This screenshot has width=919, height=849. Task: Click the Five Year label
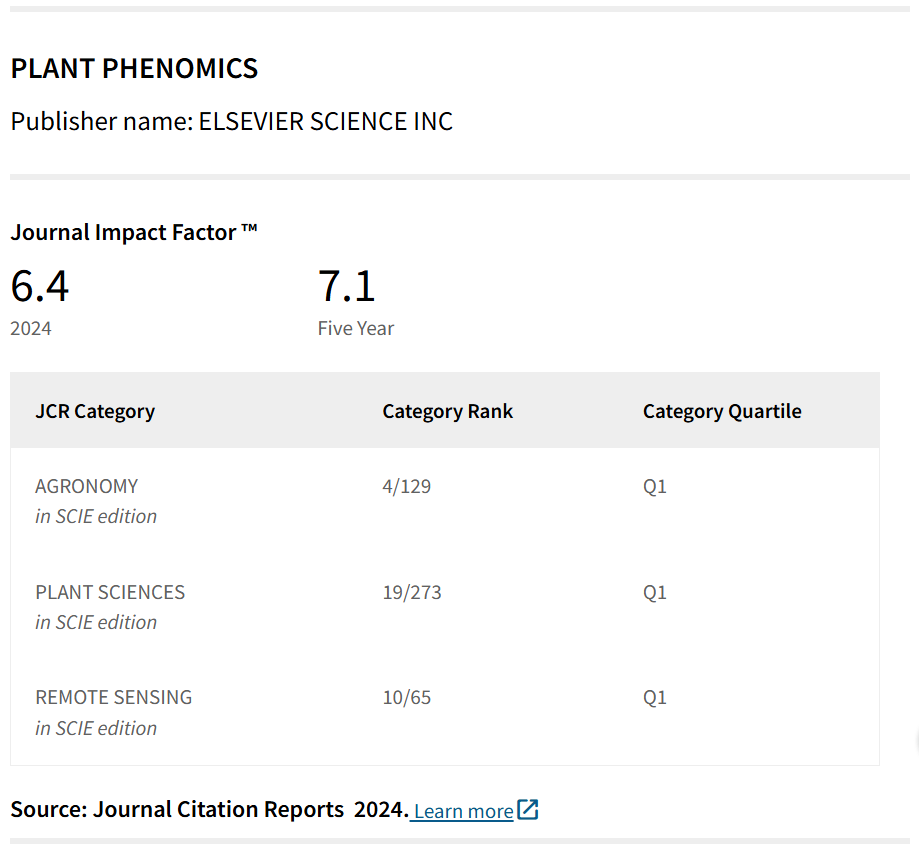coord(356,328)
